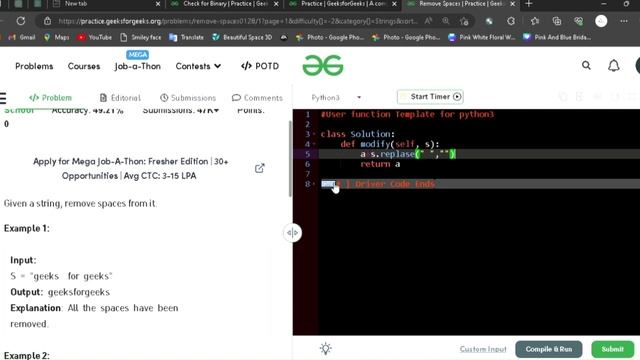Click the browser address bar URL

[238, 21]
